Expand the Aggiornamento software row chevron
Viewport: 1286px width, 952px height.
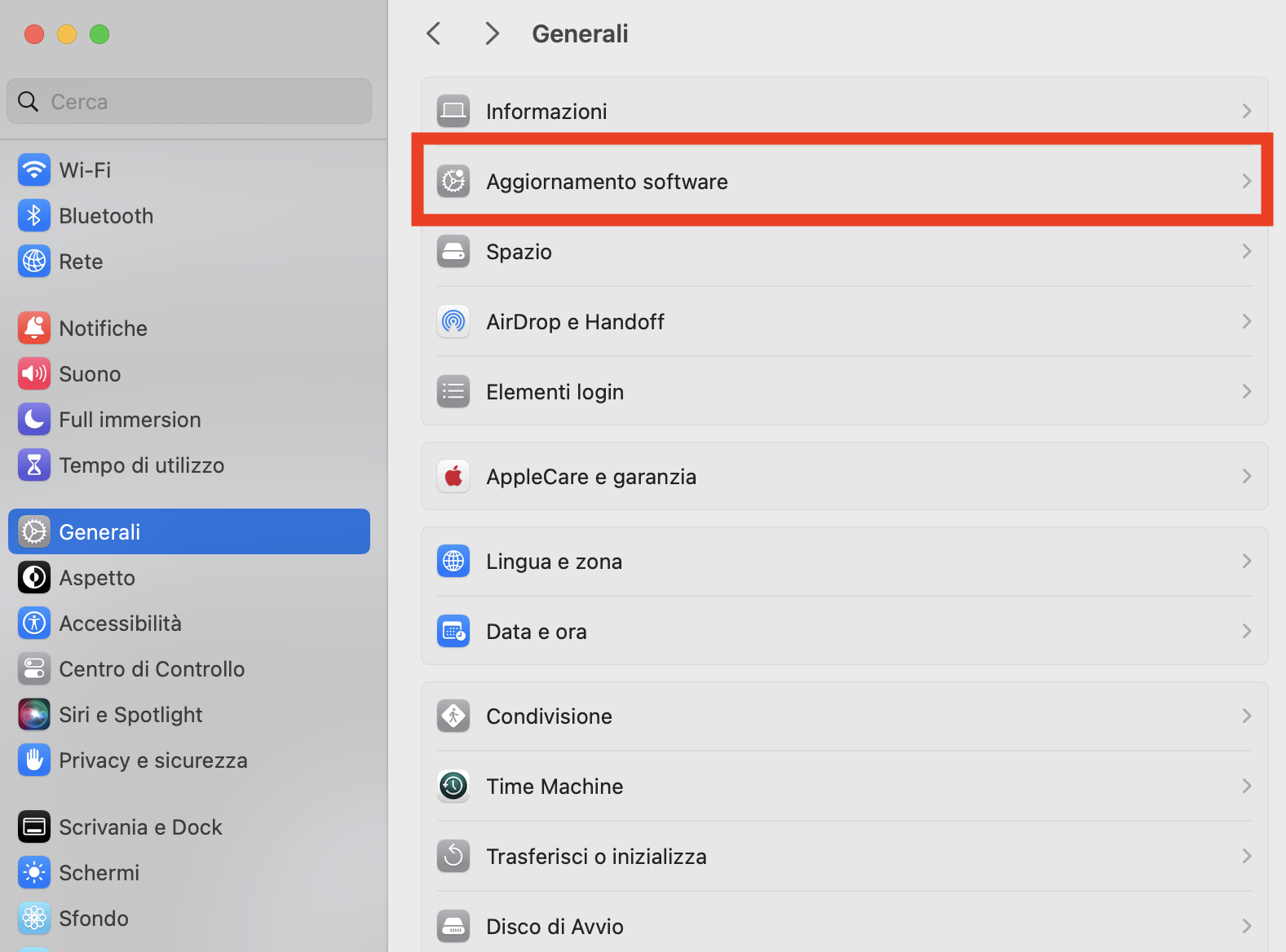click(1246, 181)
